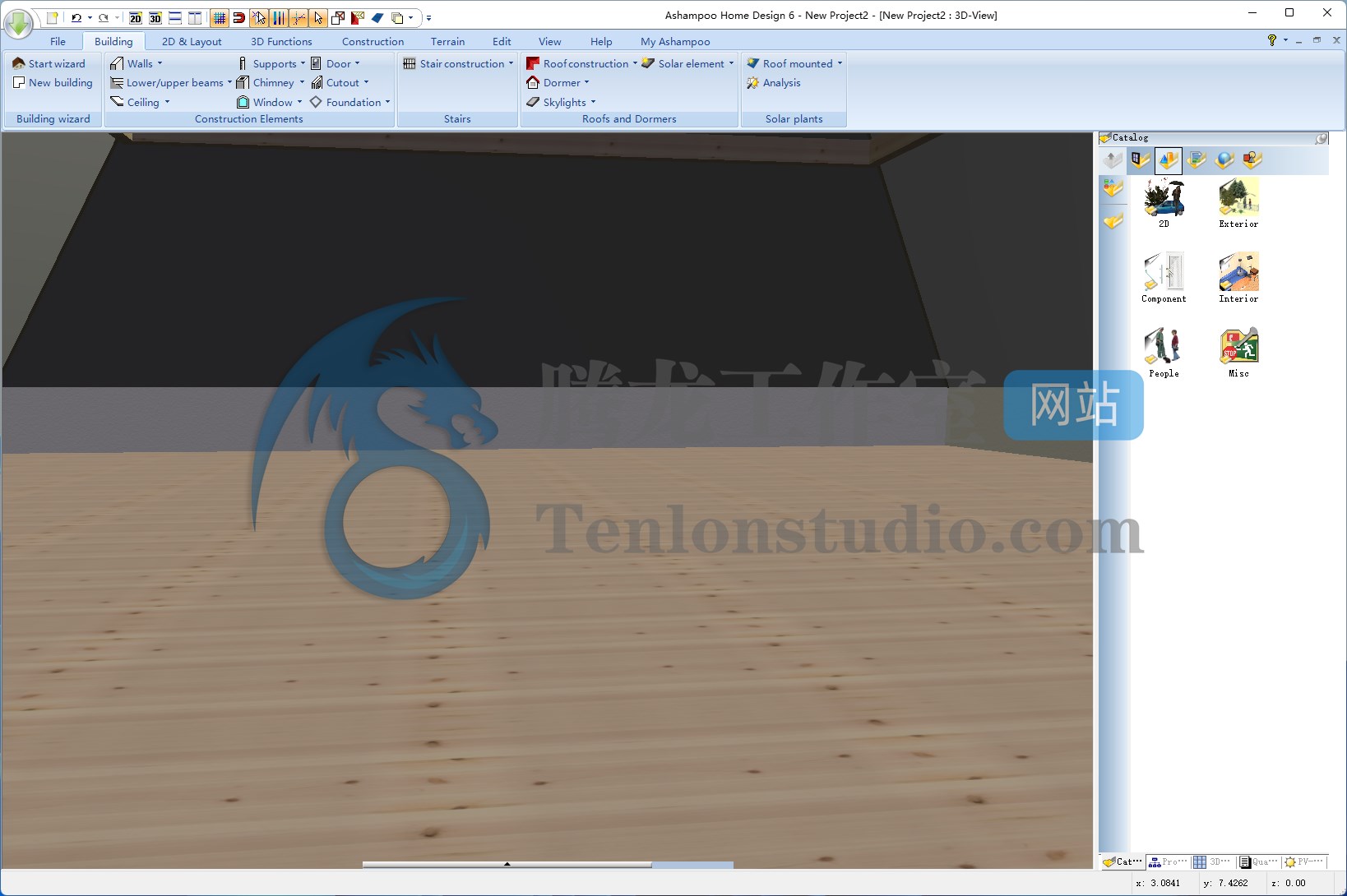The width and height of the screenshot is (1347, 896).
Task: Switch to the 3D Functions tab
Action: pyautogui.click(x=281, y=41)
